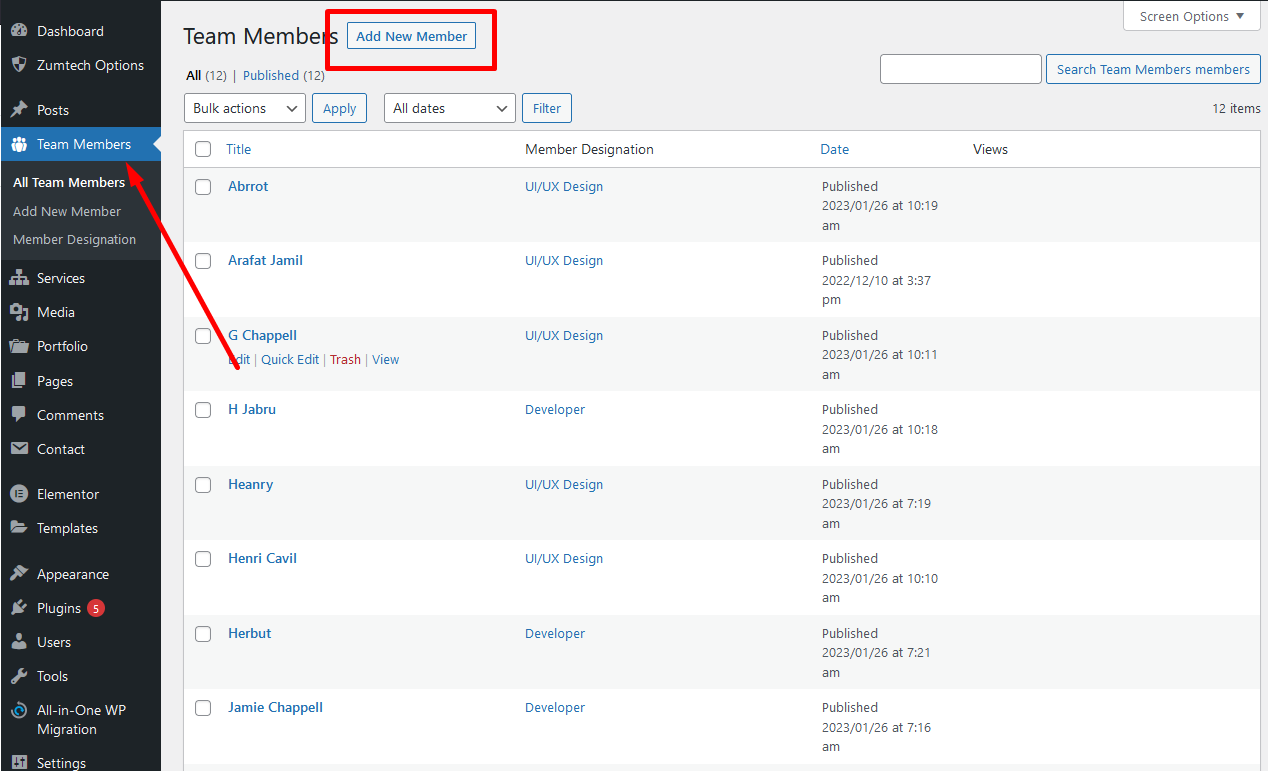Viewport: 1268px width, 771px height.
Task: Sort the table by Date column
Action: [835, 149]
